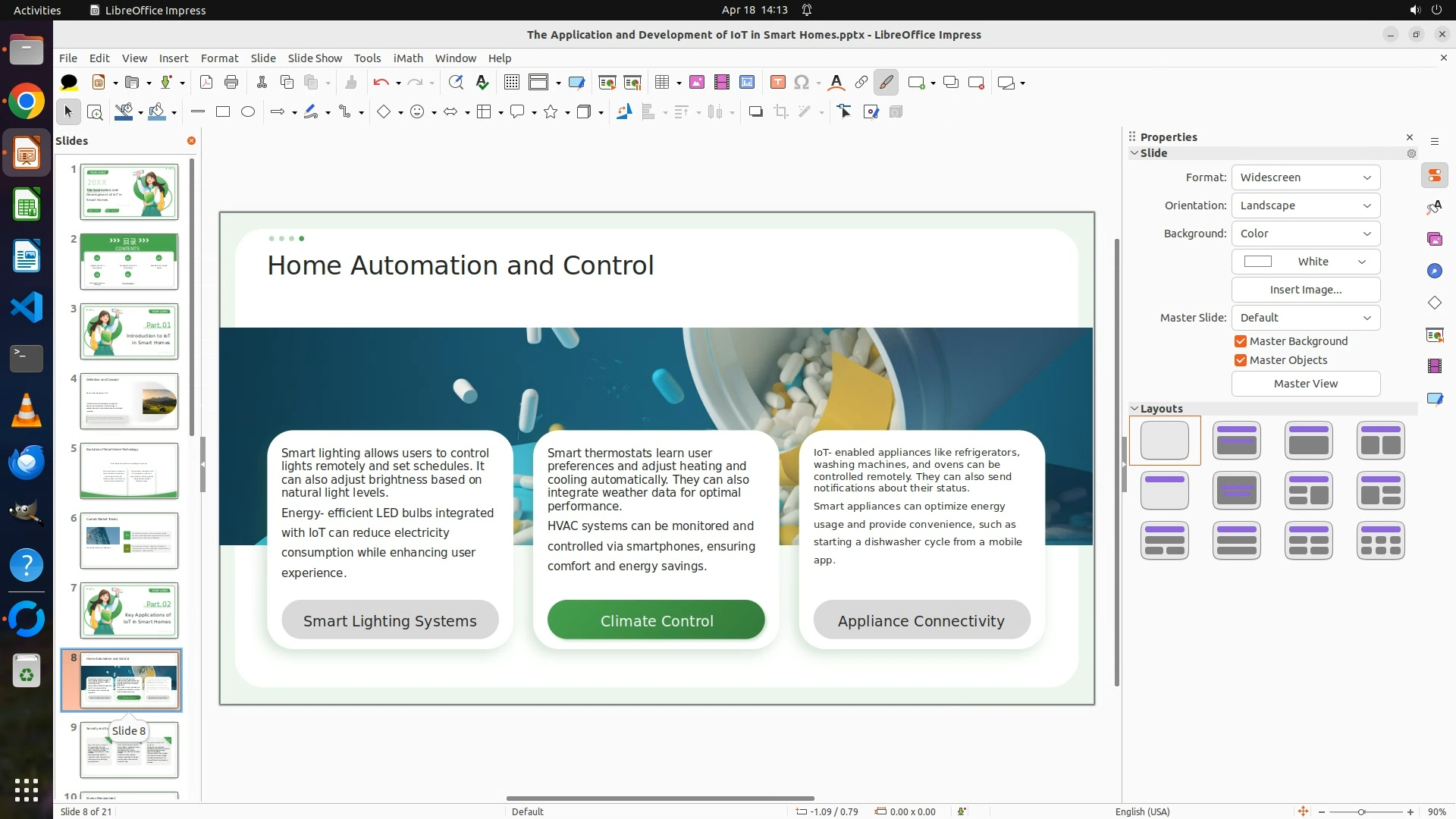Select the Ellipse drawing tool
Viewport: 1456px width, 819px height.
click(x=248, y=112)
